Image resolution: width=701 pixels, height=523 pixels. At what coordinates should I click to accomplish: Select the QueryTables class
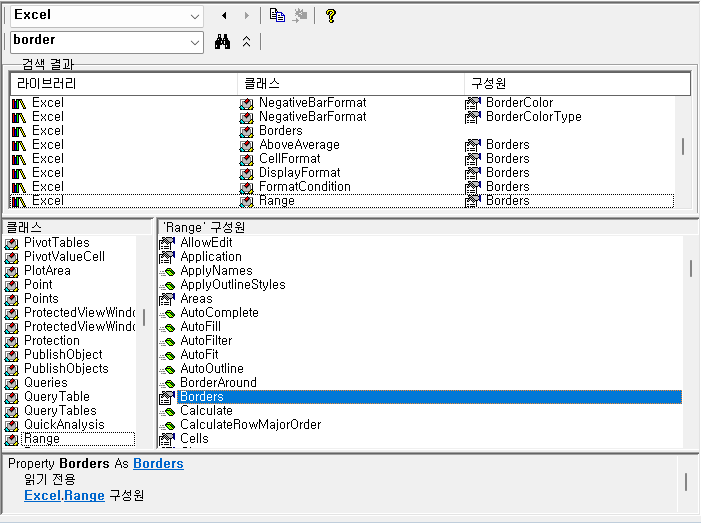coord(60,411)
